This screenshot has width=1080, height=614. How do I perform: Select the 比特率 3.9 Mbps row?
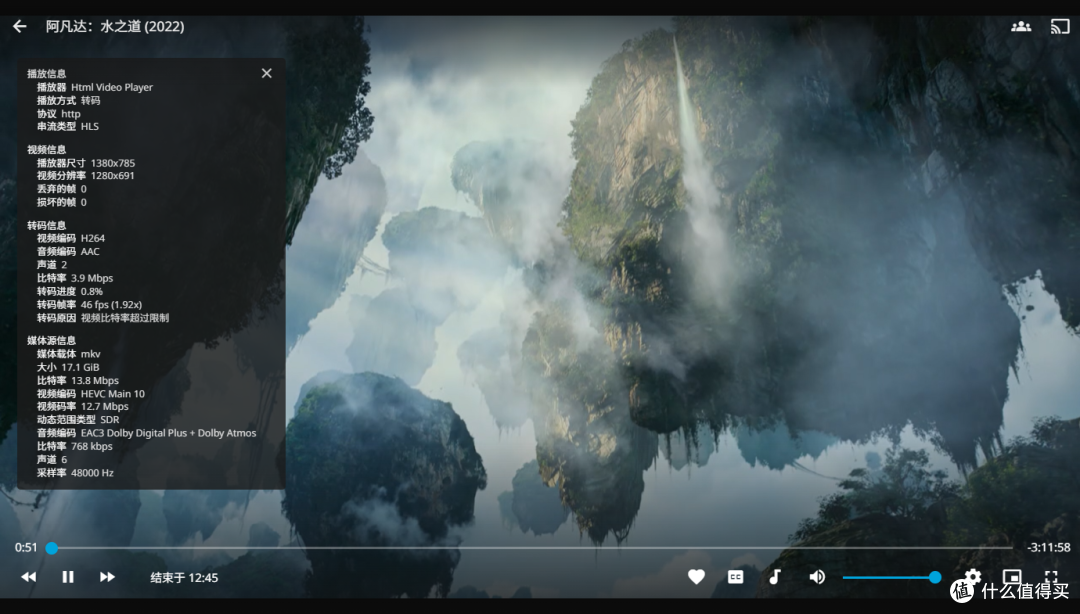[75, 278]
